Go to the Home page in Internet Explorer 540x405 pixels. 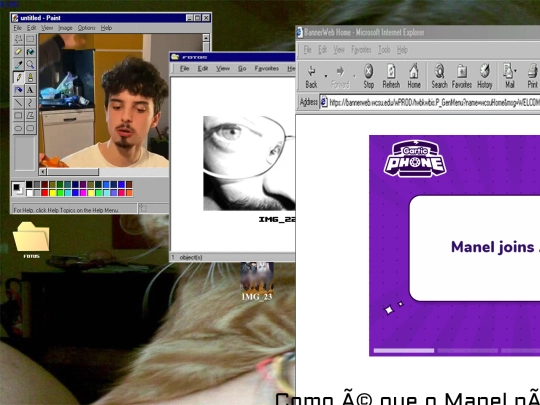[x=414, y=76]
